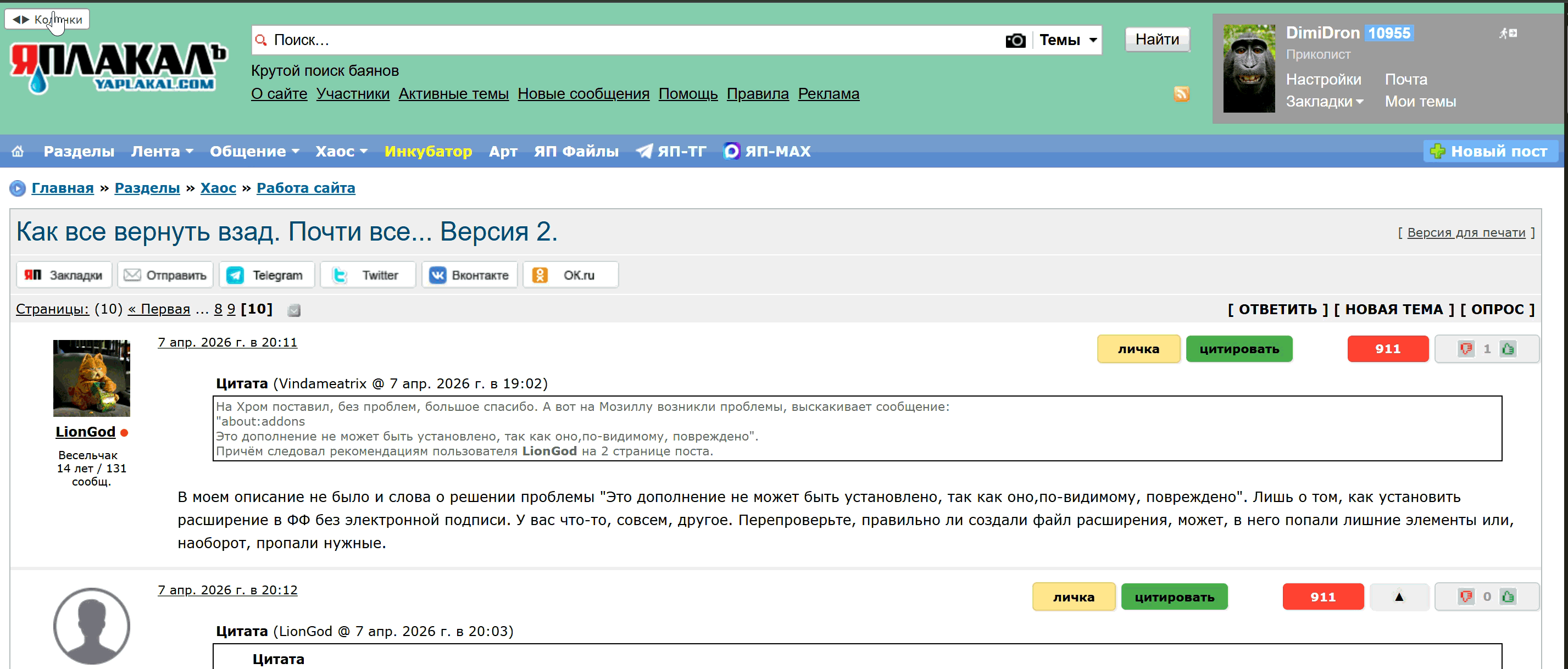Open the Инкубатор section
Viewport: 1568px width, 669px height.
click(x=428, y=151)
